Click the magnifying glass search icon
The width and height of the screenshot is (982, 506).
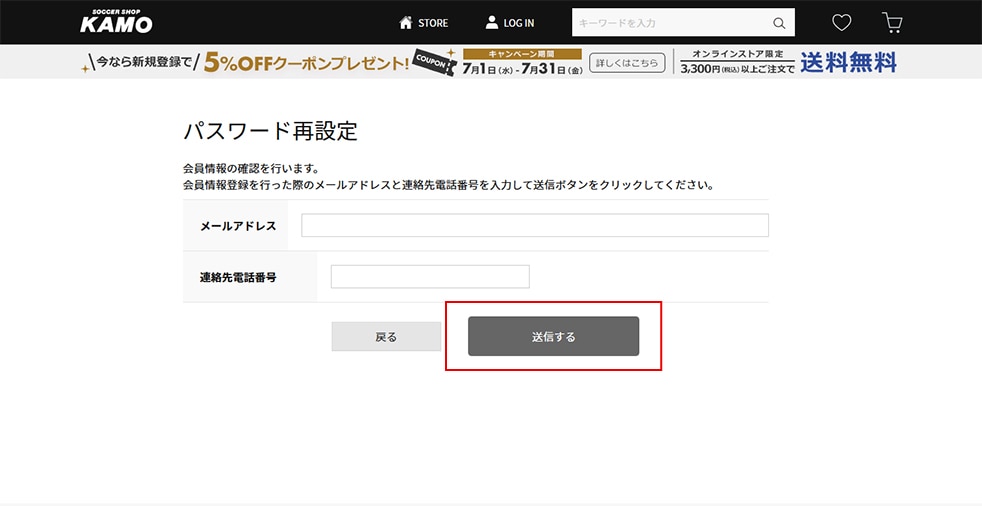[779, 23]
